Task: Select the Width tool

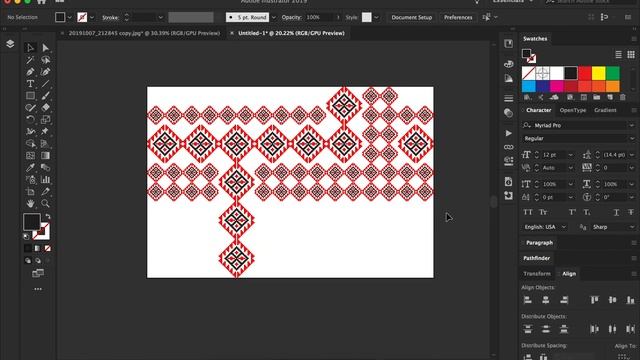Action: [30, 131]
